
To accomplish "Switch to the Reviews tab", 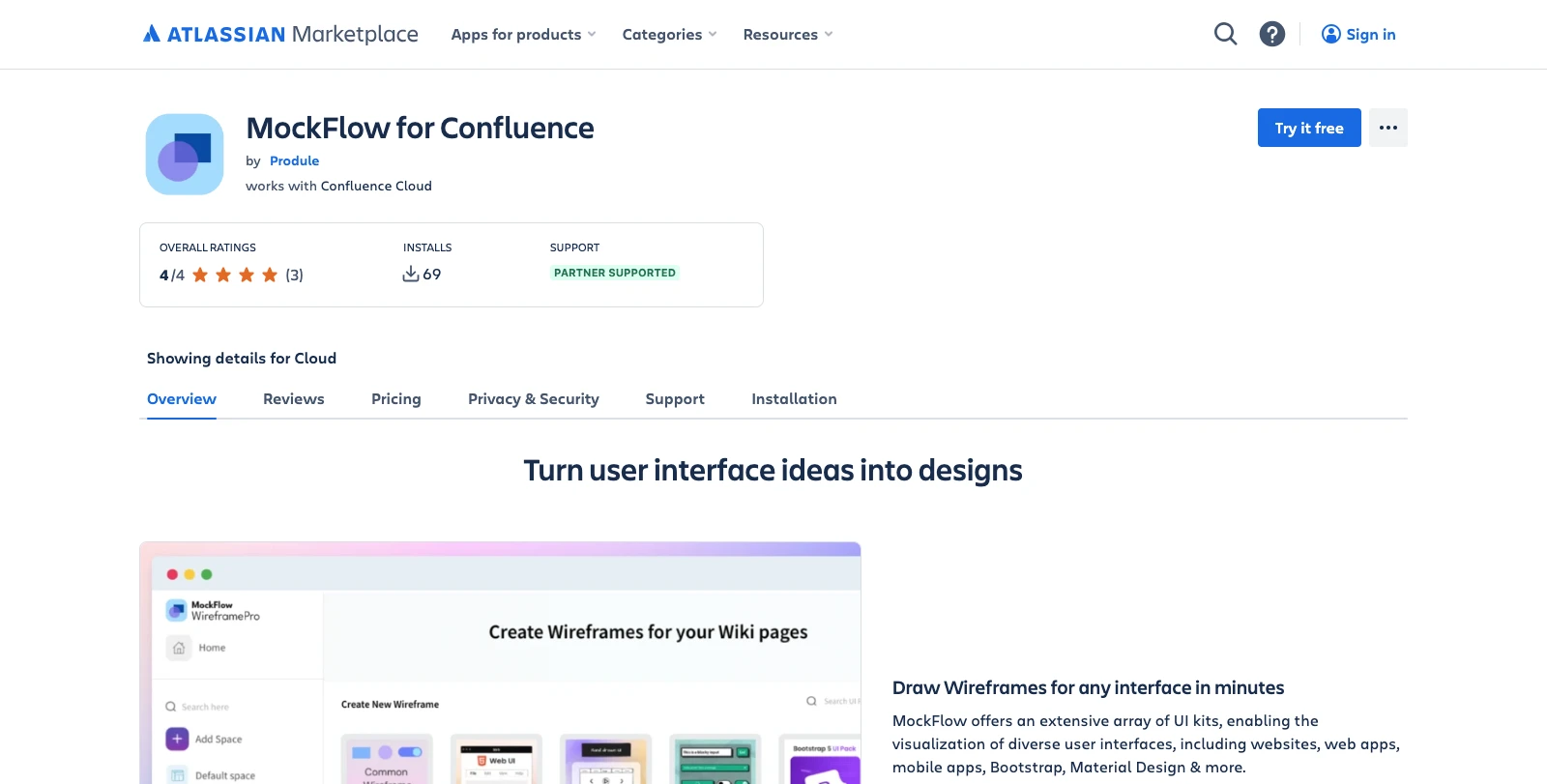I will click(x=294, y=398).
